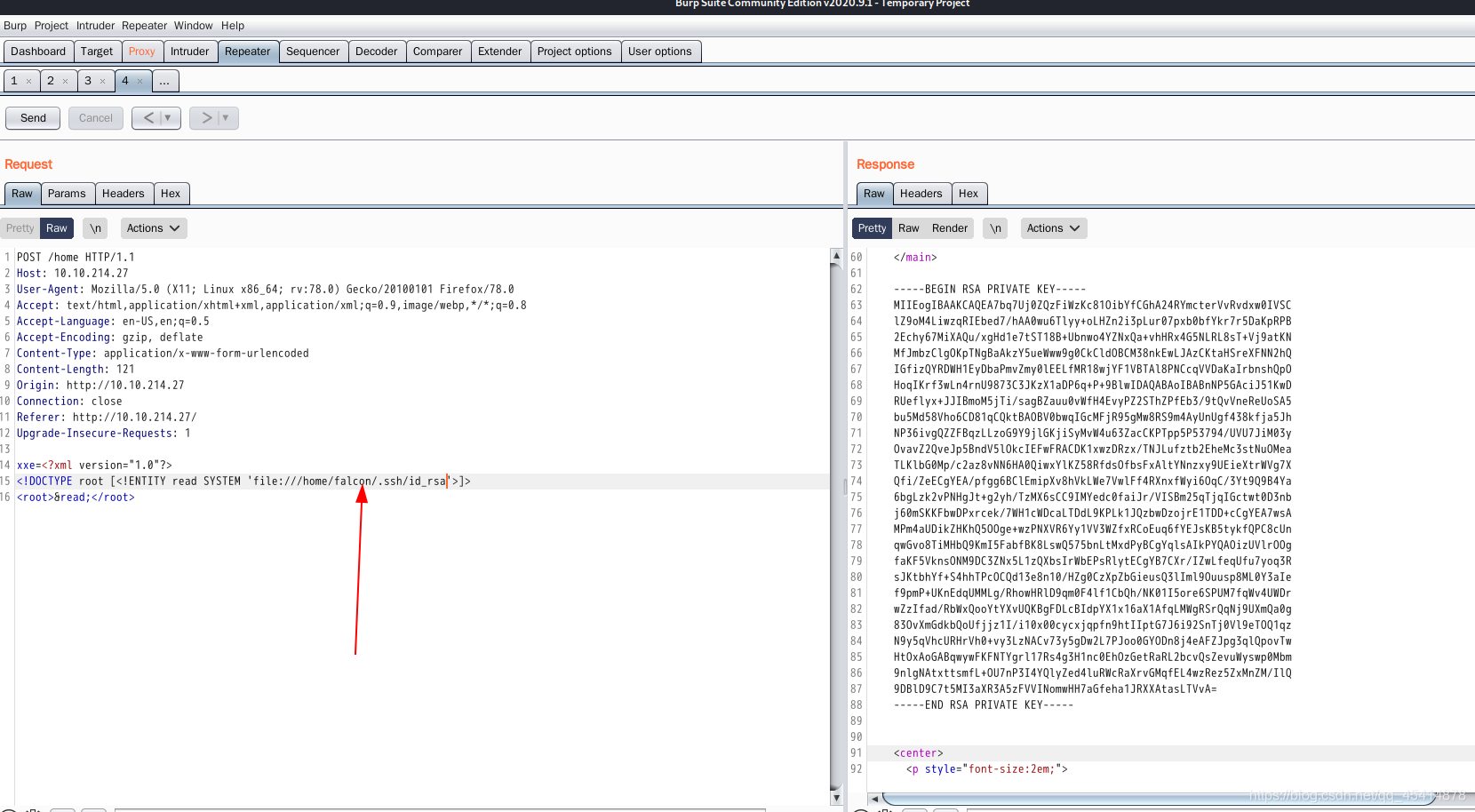Open the Help menu
The height and width of the screenshot is (812, 1475).
[233, 26]
